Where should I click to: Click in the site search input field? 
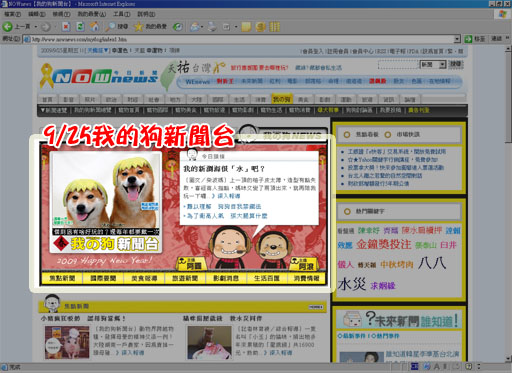(398, 64)
